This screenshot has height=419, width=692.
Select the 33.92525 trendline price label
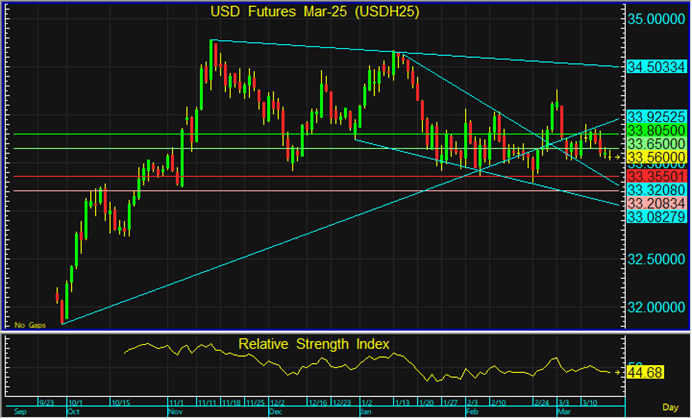[x=656, y=117]
